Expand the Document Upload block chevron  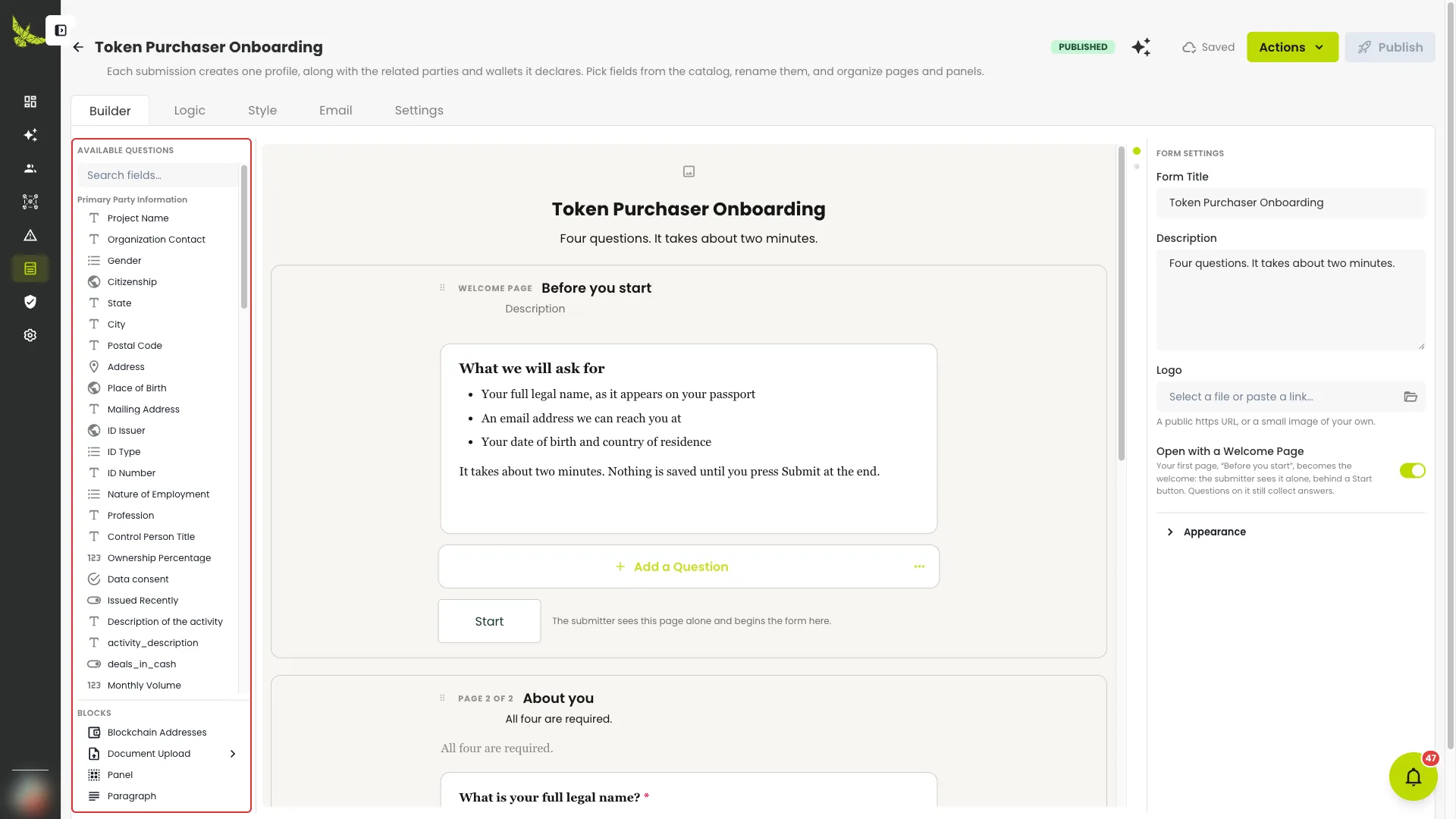pos(233,754)
